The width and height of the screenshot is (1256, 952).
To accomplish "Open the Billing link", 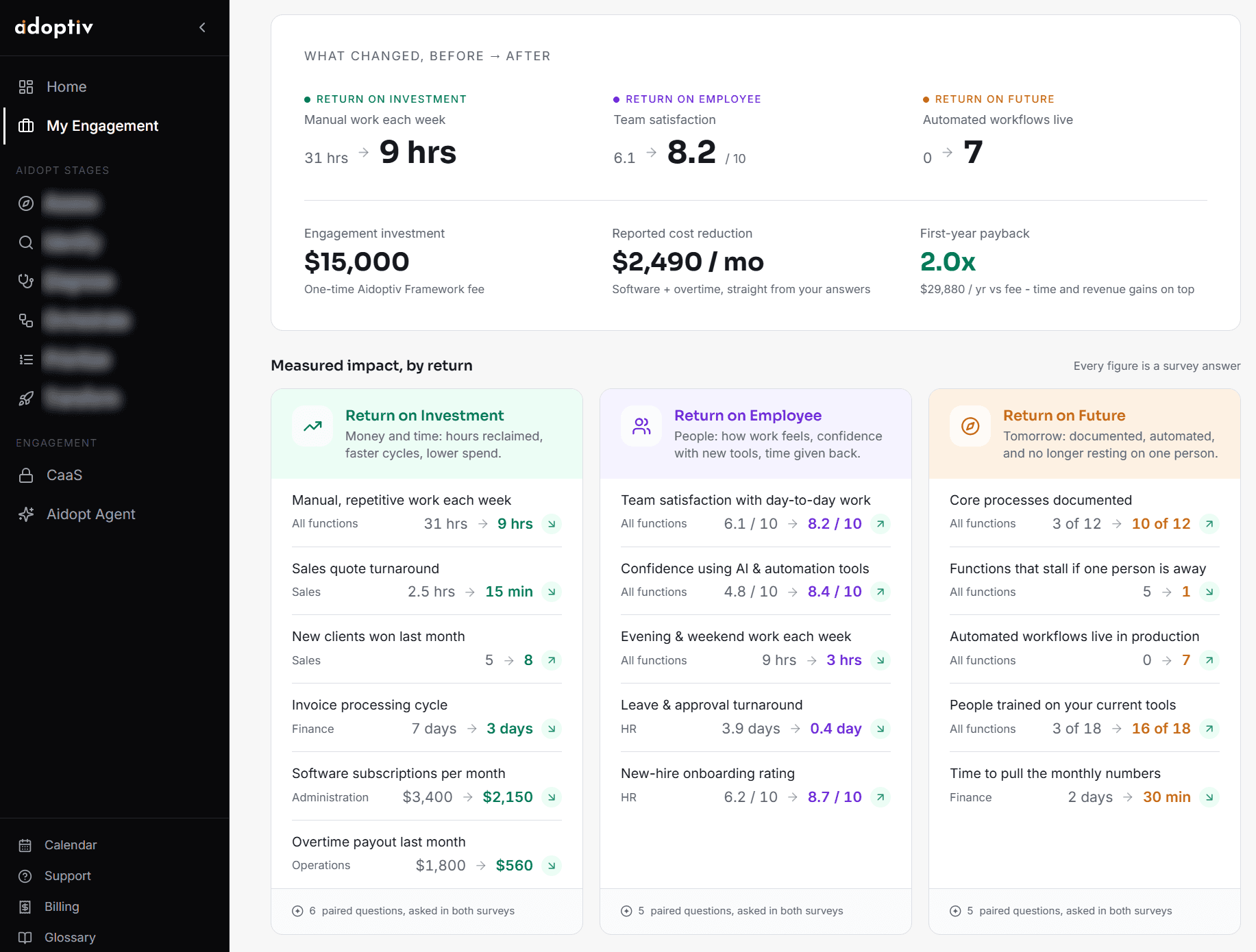I will coord(62,907).
